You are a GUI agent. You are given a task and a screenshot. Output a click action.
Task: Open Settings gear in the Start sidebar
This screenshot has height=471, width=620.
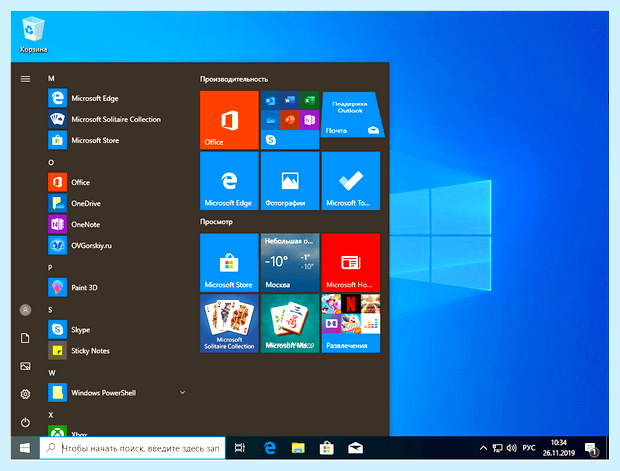click(25, 394)
